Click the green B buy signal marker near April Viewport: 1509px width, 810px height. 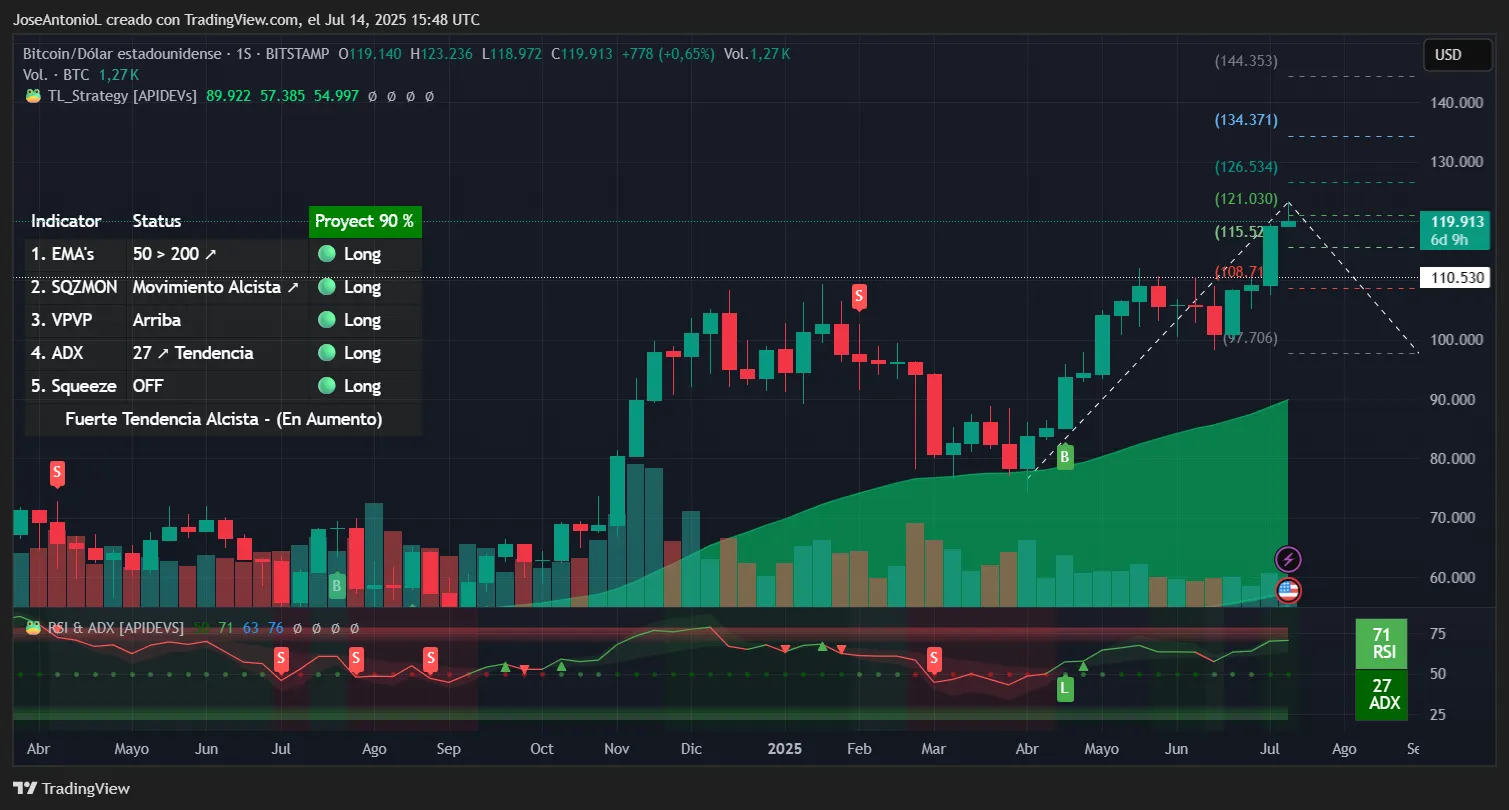click(x=1064, y=457)
